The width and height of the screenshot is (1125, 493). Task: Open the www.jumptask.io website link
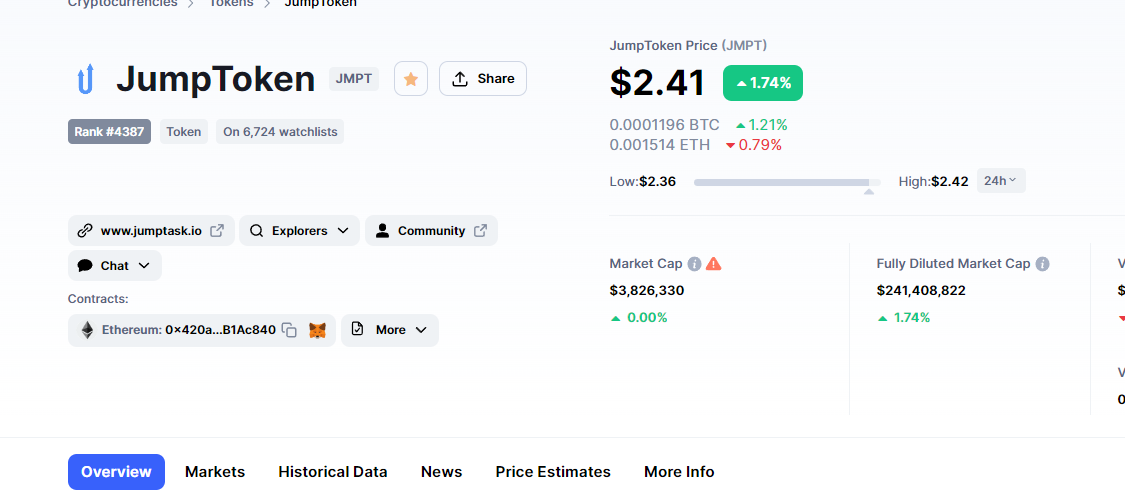click(x=151, y=231)
